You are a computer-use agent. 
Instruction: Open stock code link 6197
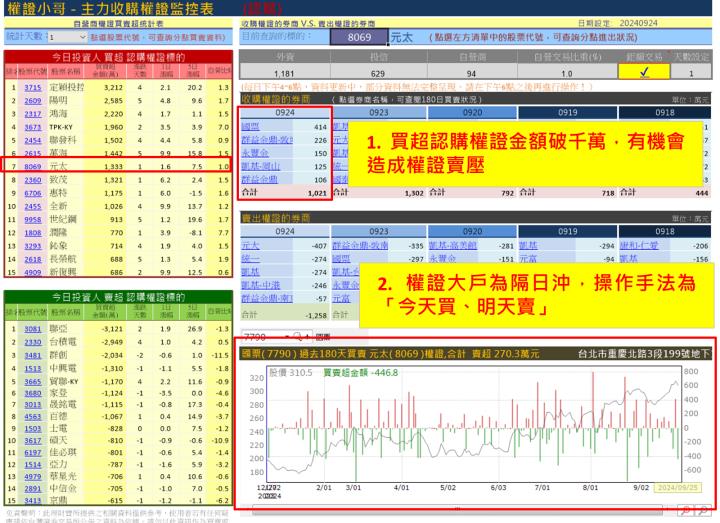[x=33, y=453]
